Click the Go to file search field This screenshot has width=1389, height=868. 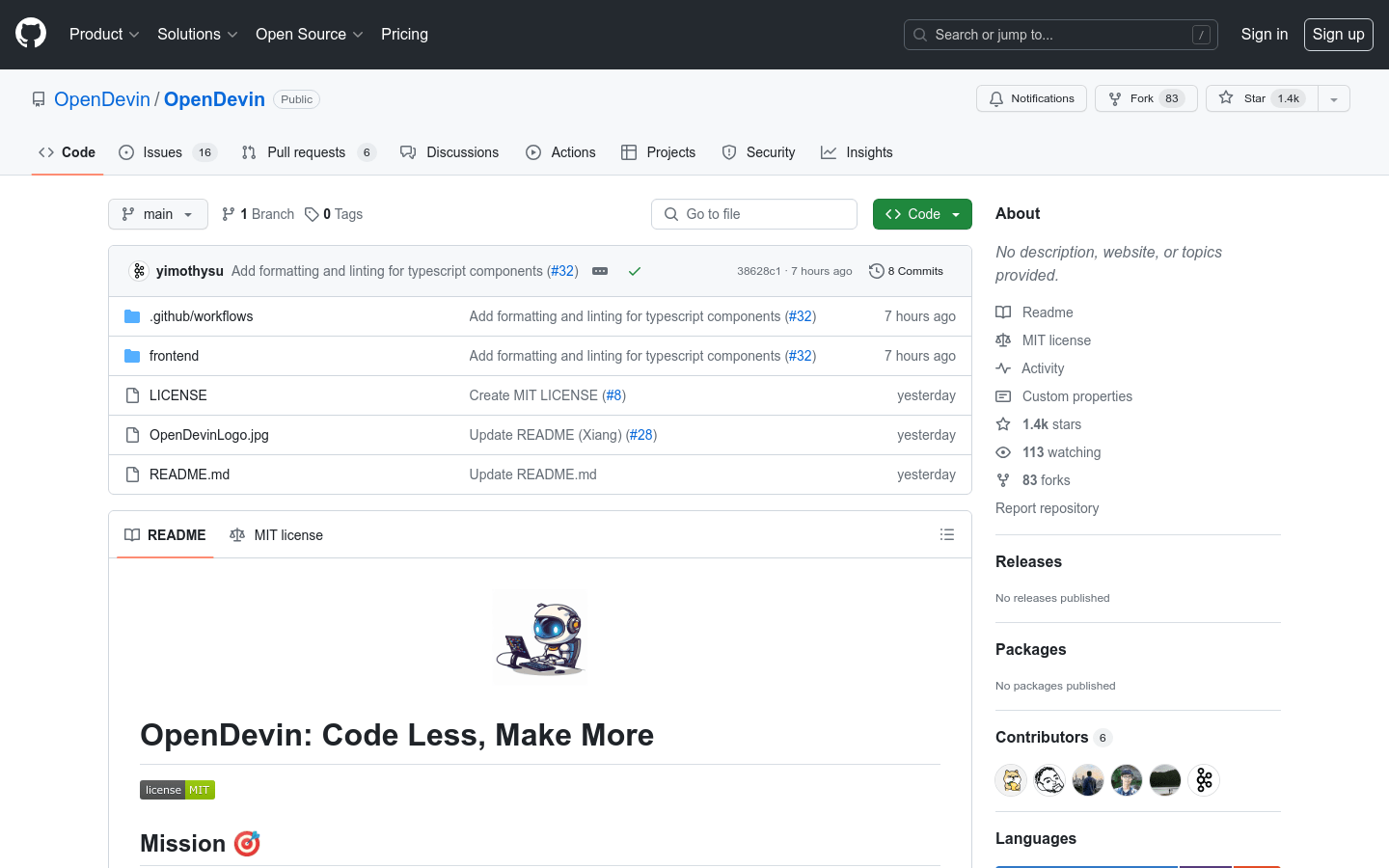tap(754, 214)
